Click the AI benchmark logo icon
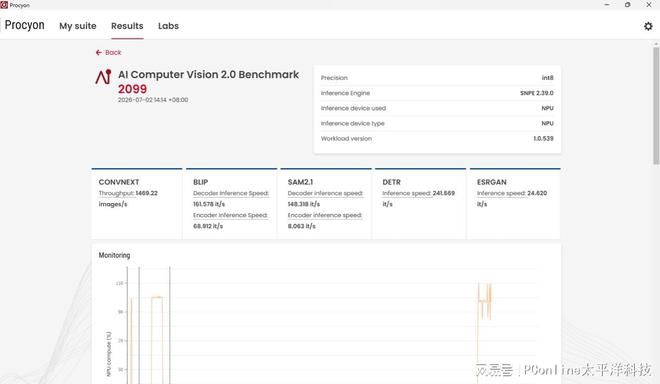 click(x=103, y=77)
